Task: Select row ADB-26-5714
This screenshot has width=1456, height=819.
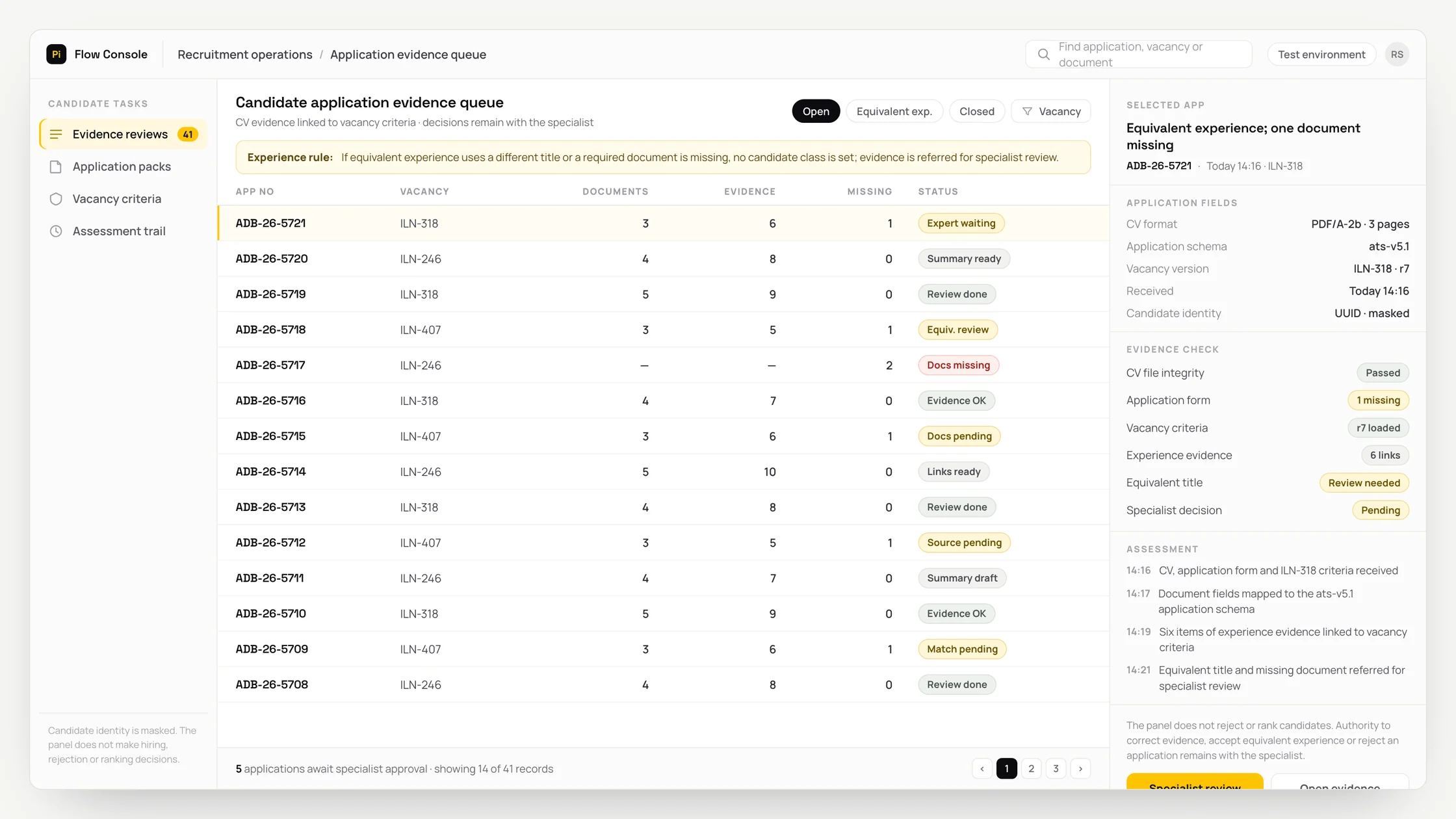Action: 663,472
